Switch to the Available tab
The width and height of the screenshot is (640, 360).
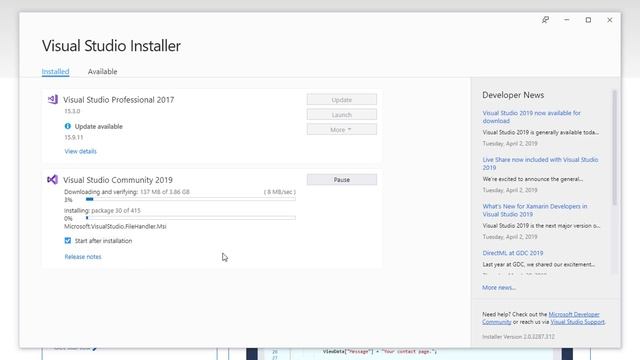tap(102, 71)
